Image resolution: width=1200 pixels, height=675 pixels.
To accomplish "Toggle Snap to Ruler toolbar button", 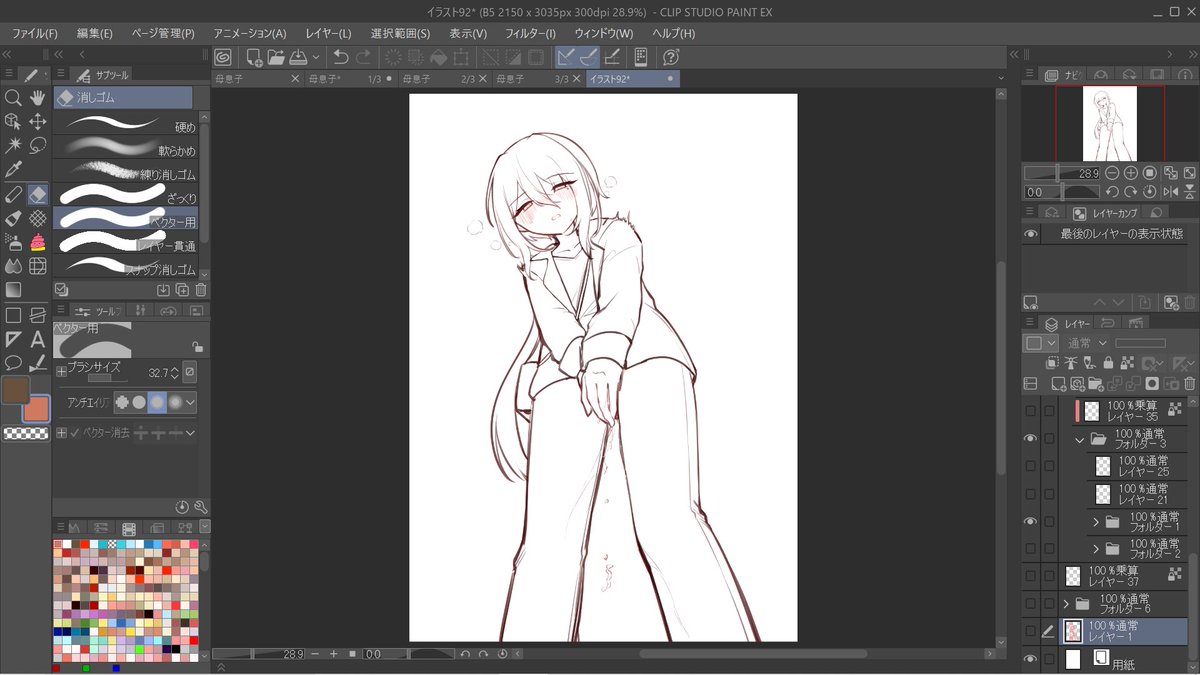I will 567,57.
